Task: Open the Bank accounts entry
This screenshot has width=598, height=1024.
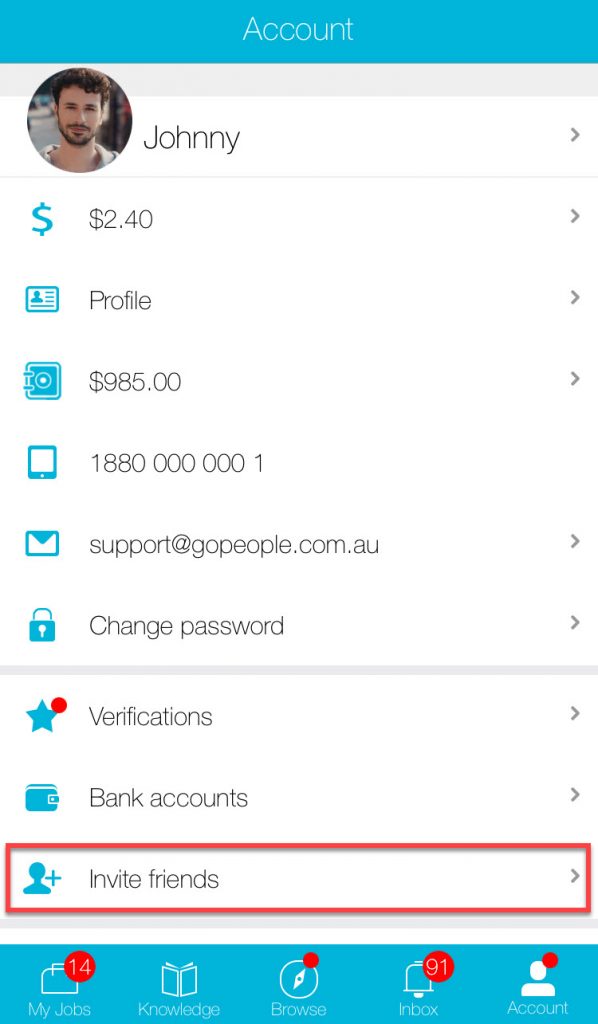Action: coord(299,797)
